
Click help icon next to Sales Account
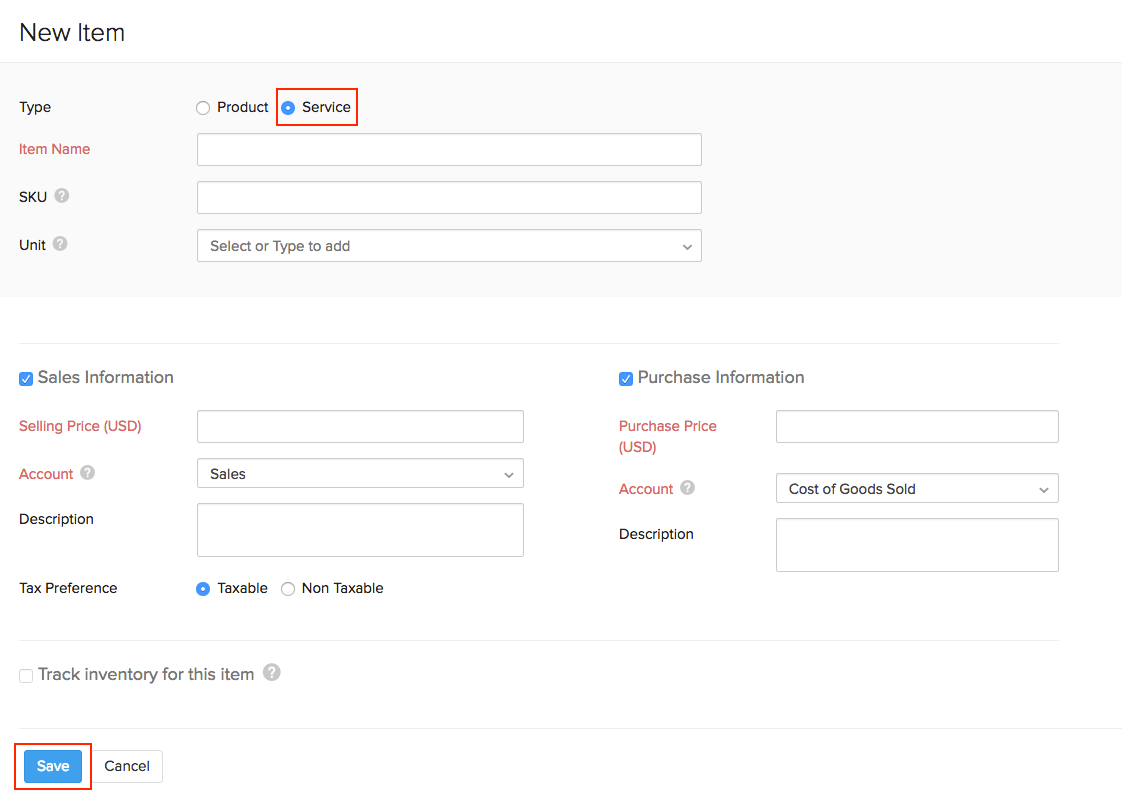coord(88,473)
